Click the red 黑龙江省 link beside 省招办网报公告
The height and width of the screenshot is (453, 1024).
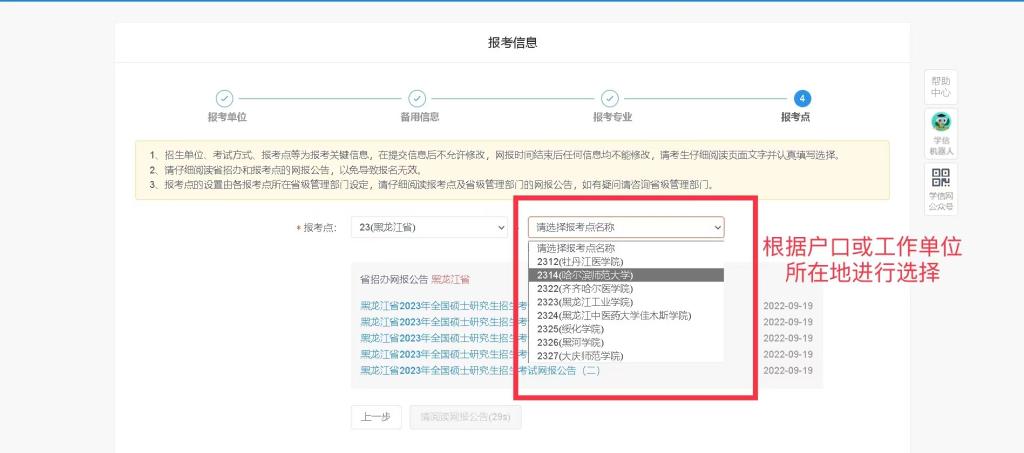click(x=450, y=279)
